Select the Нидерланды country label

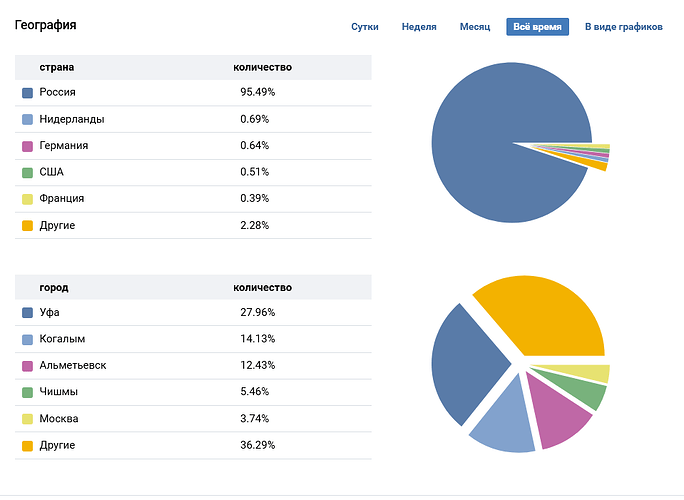click(72, 119)
